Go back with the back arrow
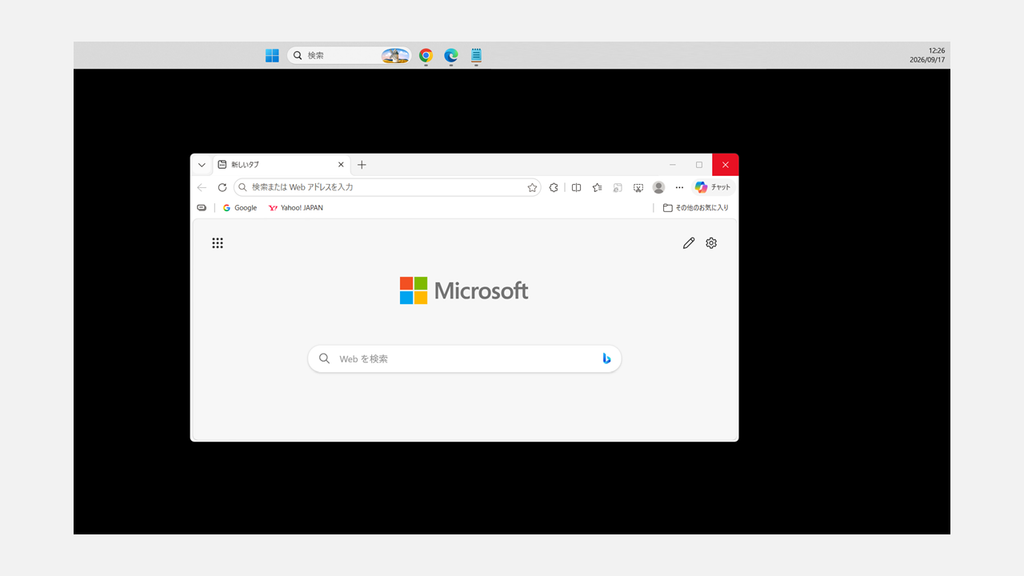The image size is (1024, 576). 202,187
